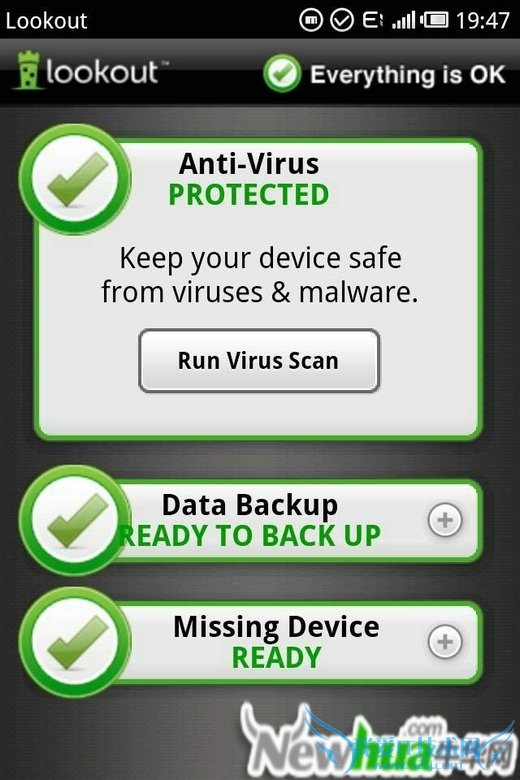The width and height of the screenshot is (520, 780).
Task: Expand Data Backup with plus button
Action: click(x=445, y=520)
